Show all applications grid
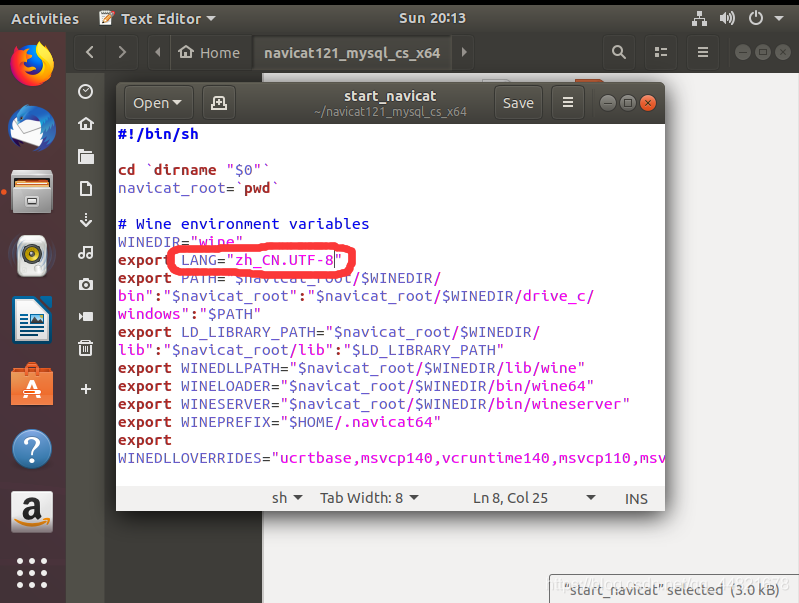The image size is (799, 603). click(x=32, y=573)
